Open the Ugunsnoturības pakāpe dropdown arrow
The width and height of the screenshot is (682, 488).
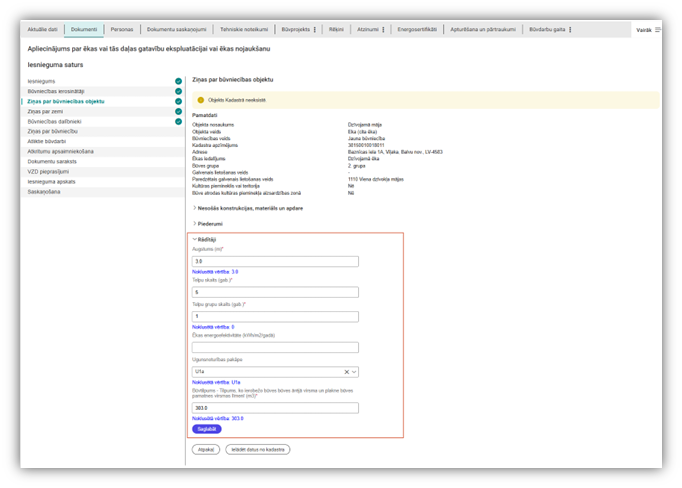[354, 371]
